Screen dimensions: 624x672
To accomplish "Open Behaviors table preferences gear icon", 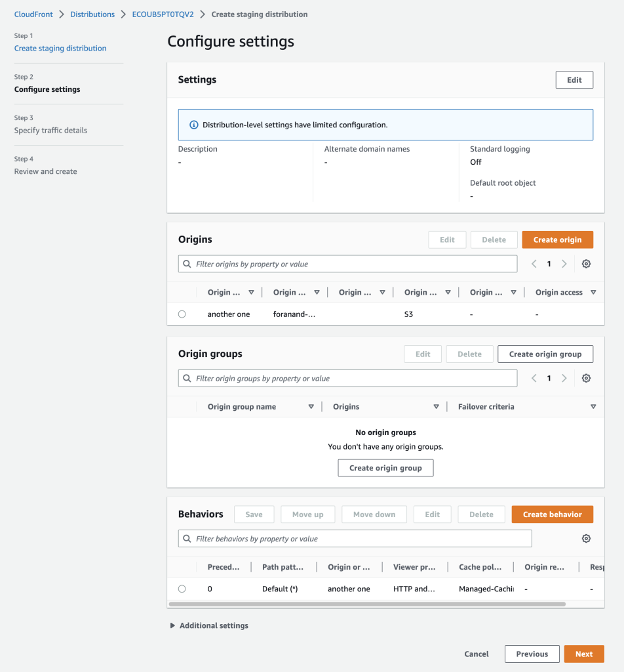I will [586, 538].
